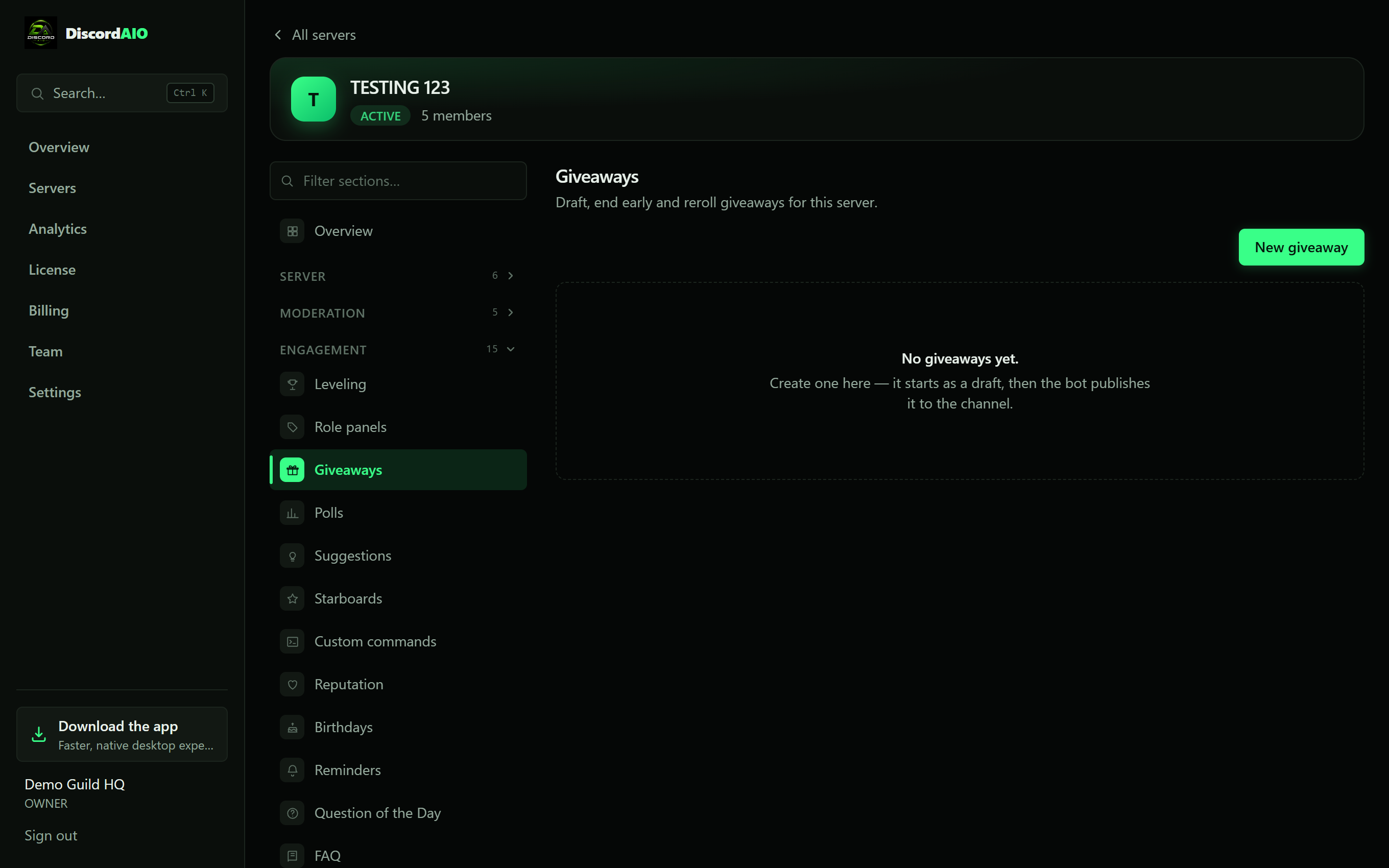
Task: Click Download the app card
Action: click(122, 734)
